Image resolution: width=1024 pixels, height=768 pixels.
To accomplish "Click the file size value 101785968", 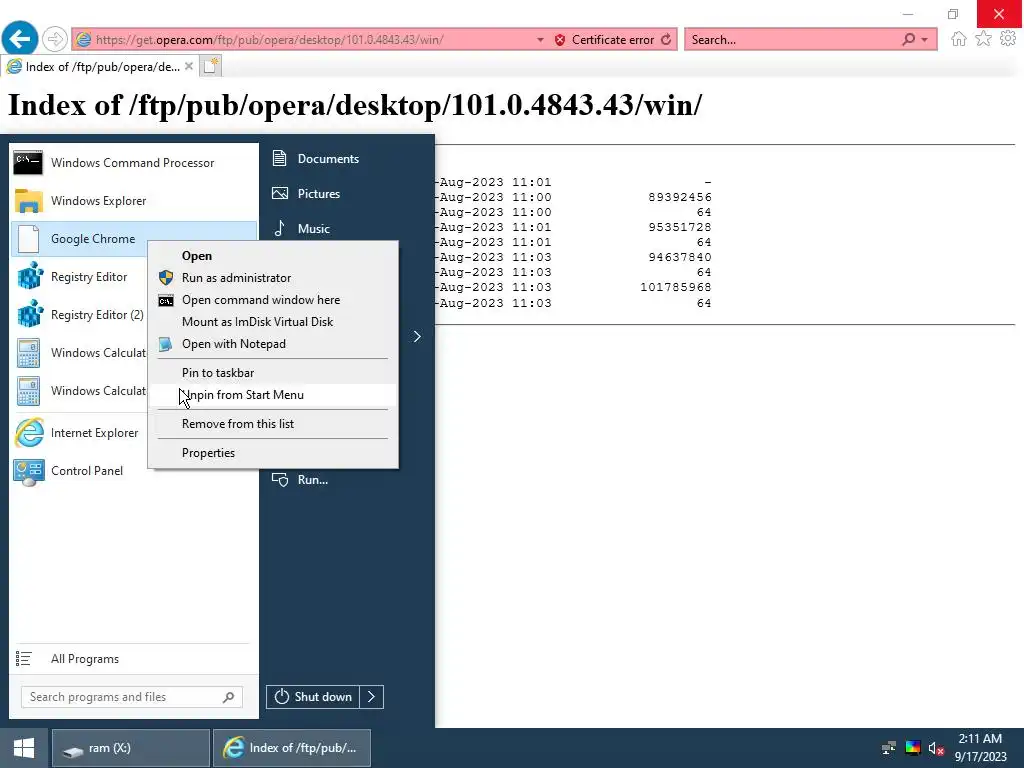I will 676,287.
